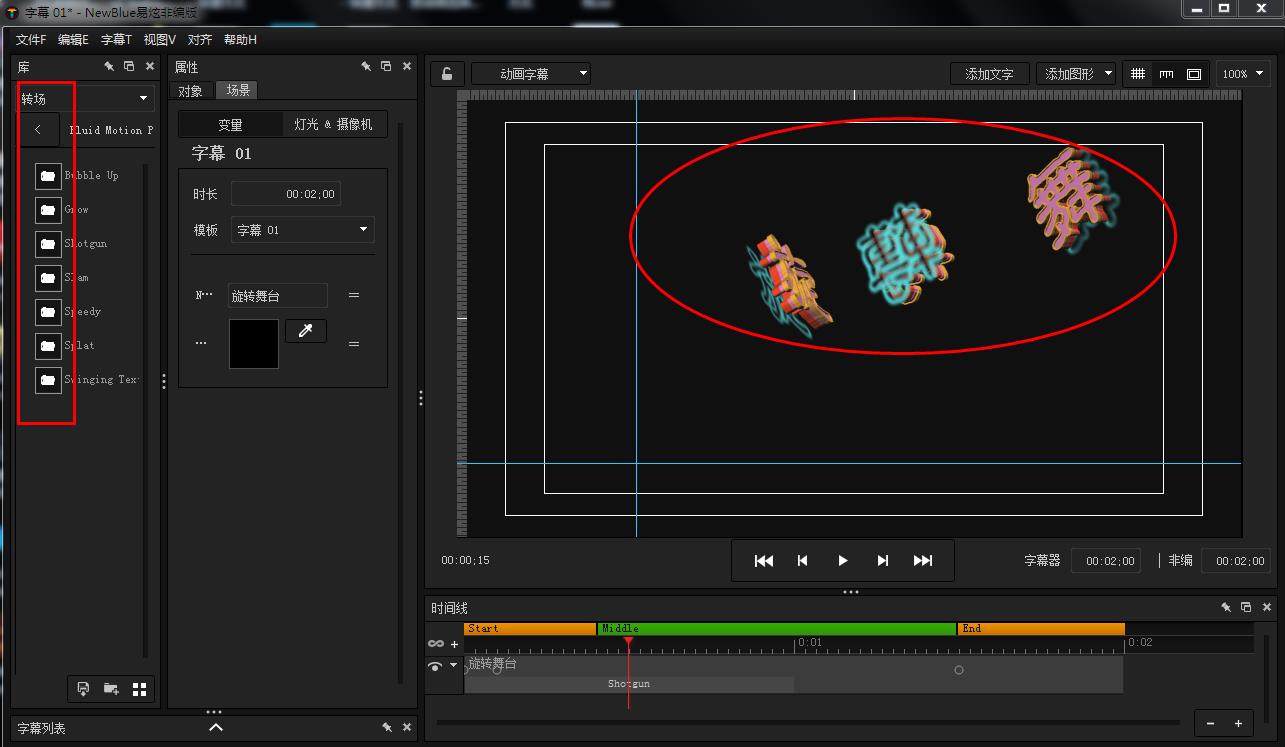Open the 模板 template dropdown
Image resolution: width=1285 pixels, height=747 pixels.
pyautogui.click(x=303, y=230)
